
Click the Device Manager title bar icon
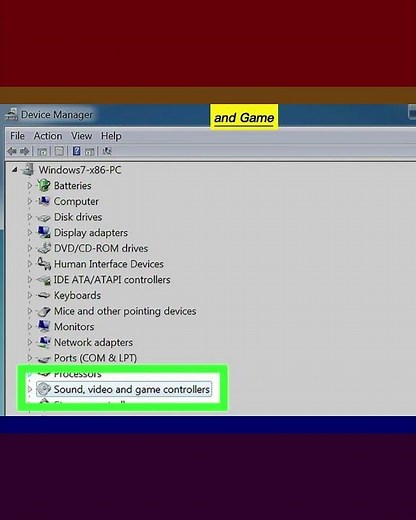[x=12, y=114]
